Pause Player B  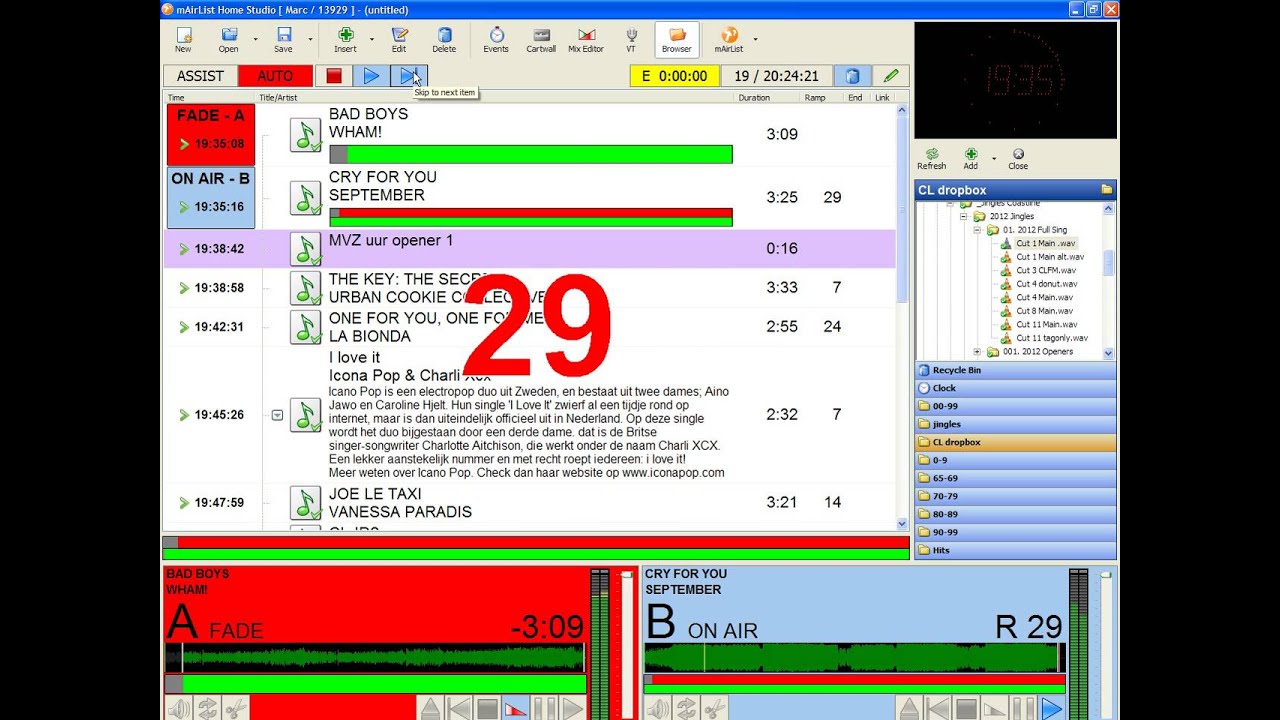1022,709
